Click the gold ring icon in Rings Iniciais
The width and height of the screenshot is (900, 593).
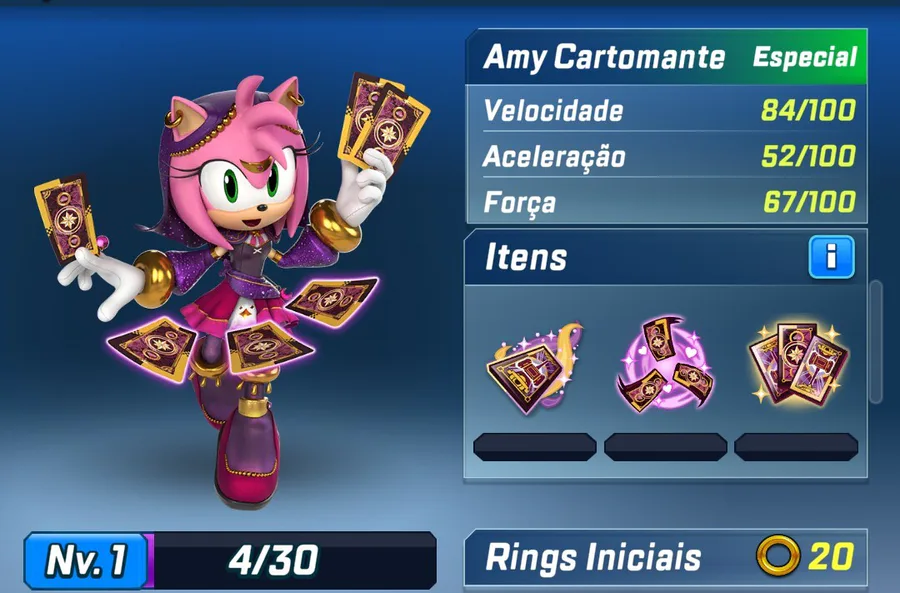pyautogui.click(x=778, y=556)
